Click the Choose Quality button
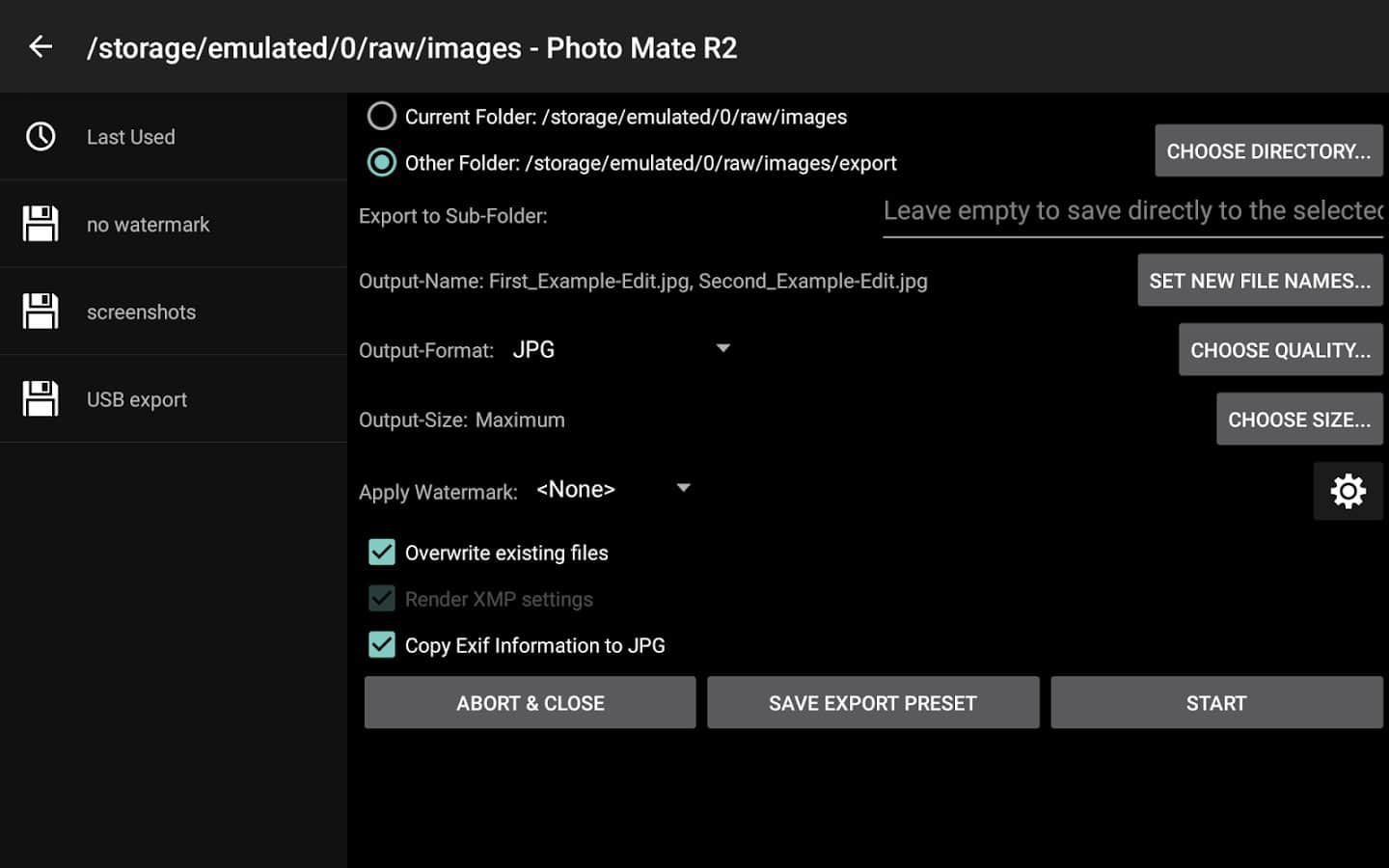Viewport: 1389px width, 868px height. [1279, 350]
